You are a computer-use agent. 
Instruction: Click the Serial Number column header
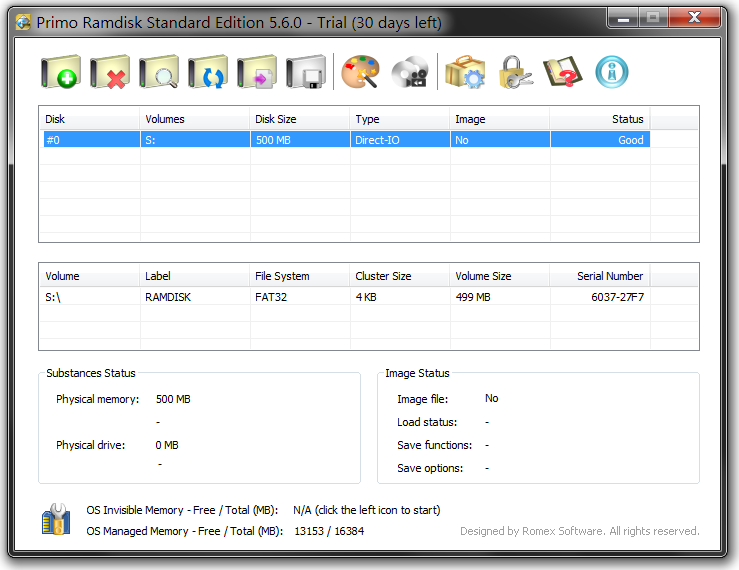coord(599,276)
